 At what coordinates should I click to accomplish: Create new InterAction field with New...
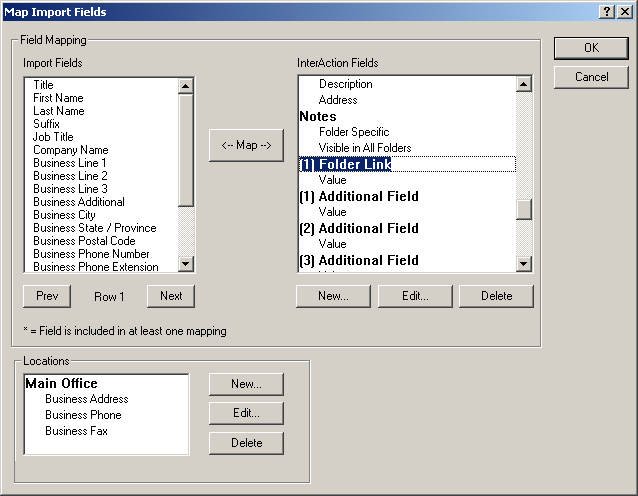(x=333, y=296)
